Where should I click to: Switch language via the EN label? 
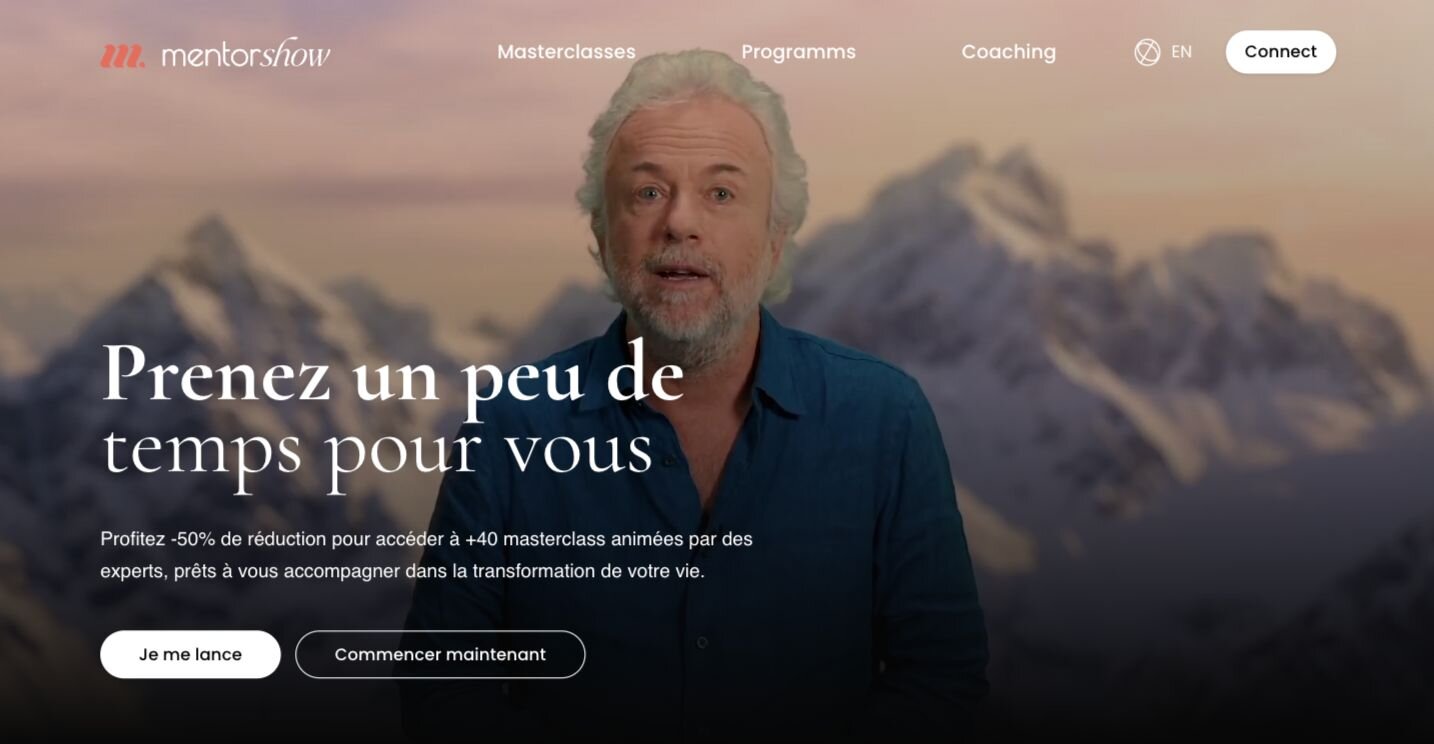pos(1181,52)
